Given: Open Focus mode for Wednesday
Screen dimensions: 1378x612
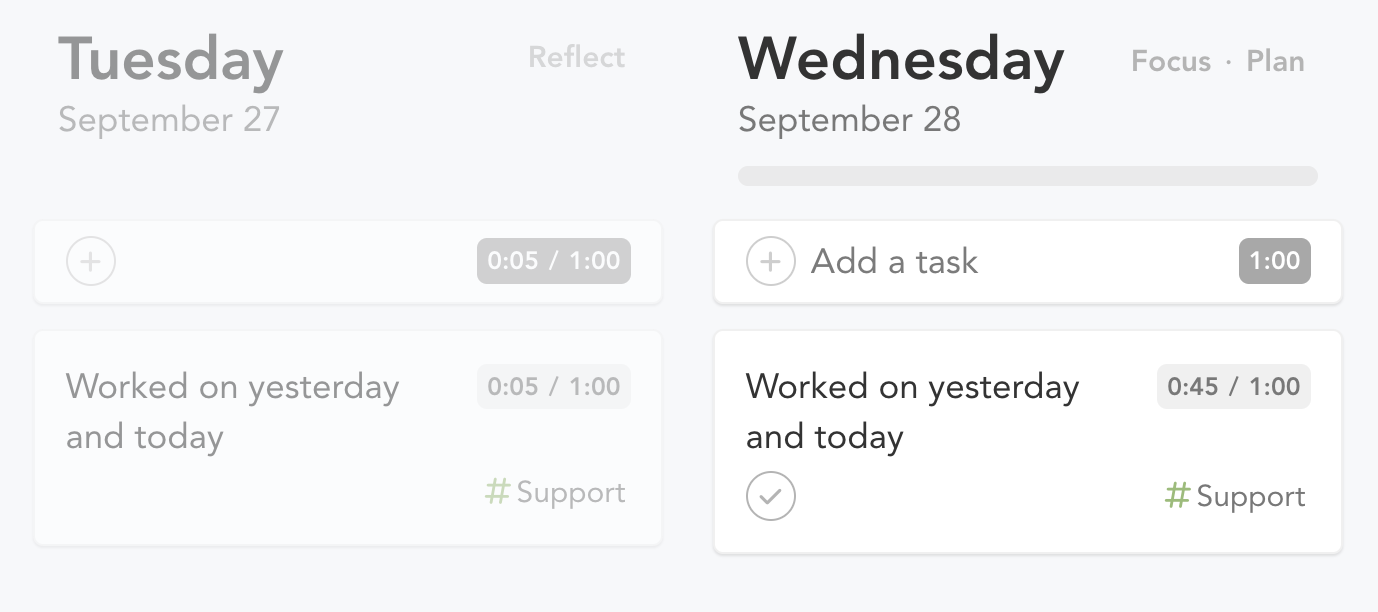Looking at the screenshot, I should point(1170,61).
